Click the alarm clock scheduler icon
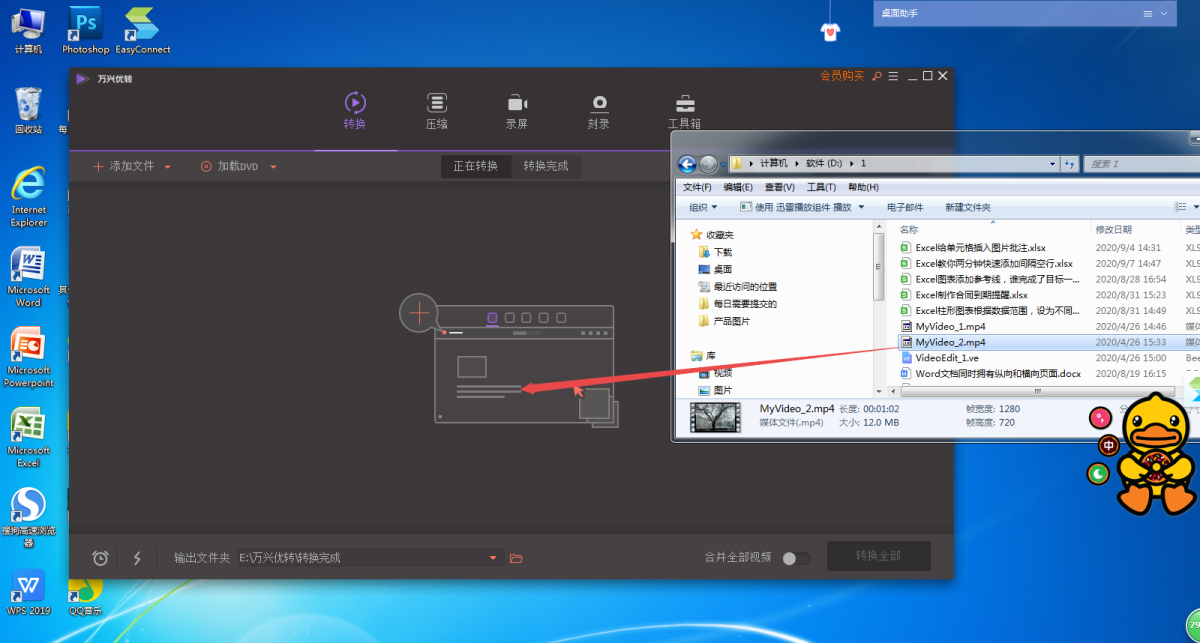 click(100, 558)
